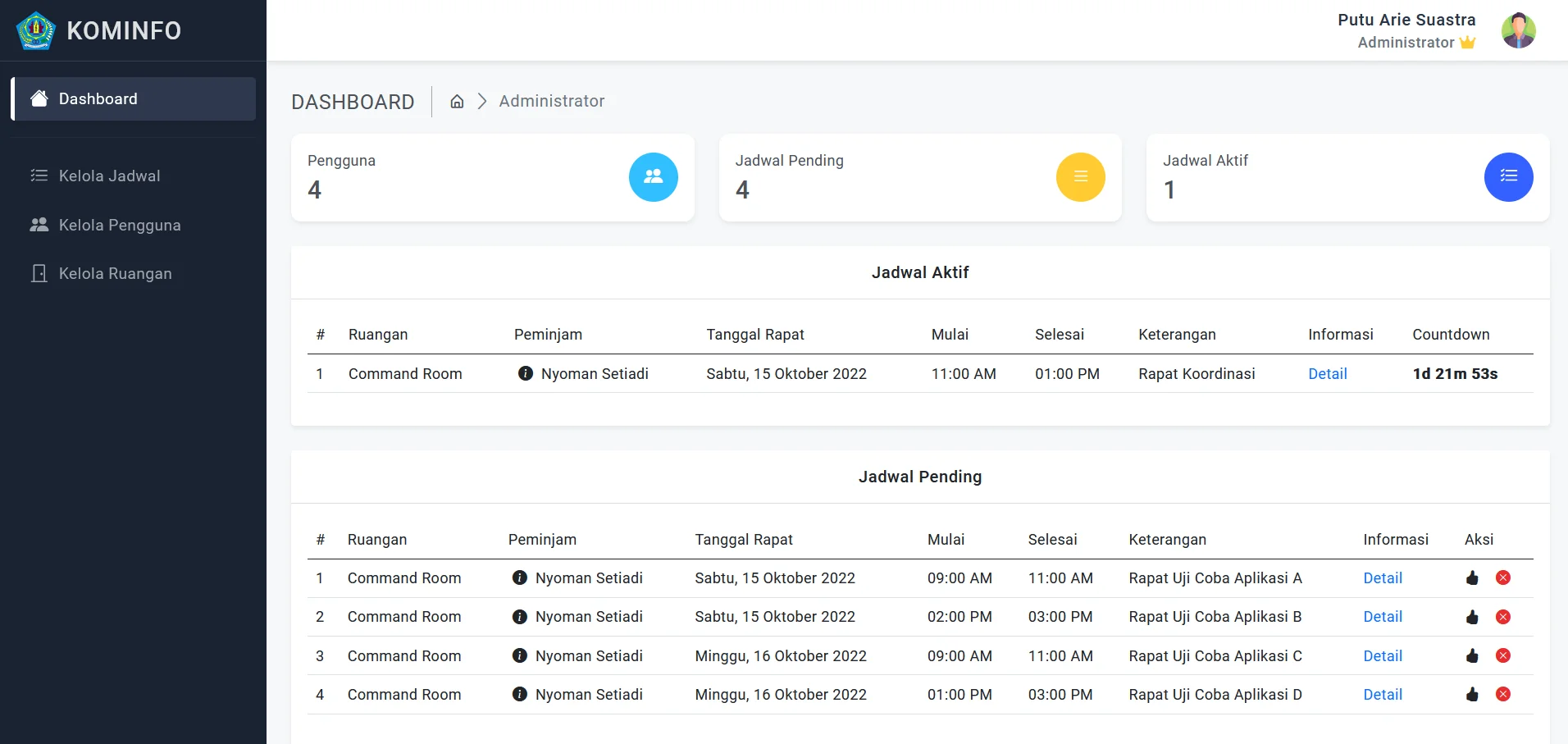Open Detail for Rapat Koordinasi
The height and width of the screenshot is (744, 1568).
[x=1327, y=373]
